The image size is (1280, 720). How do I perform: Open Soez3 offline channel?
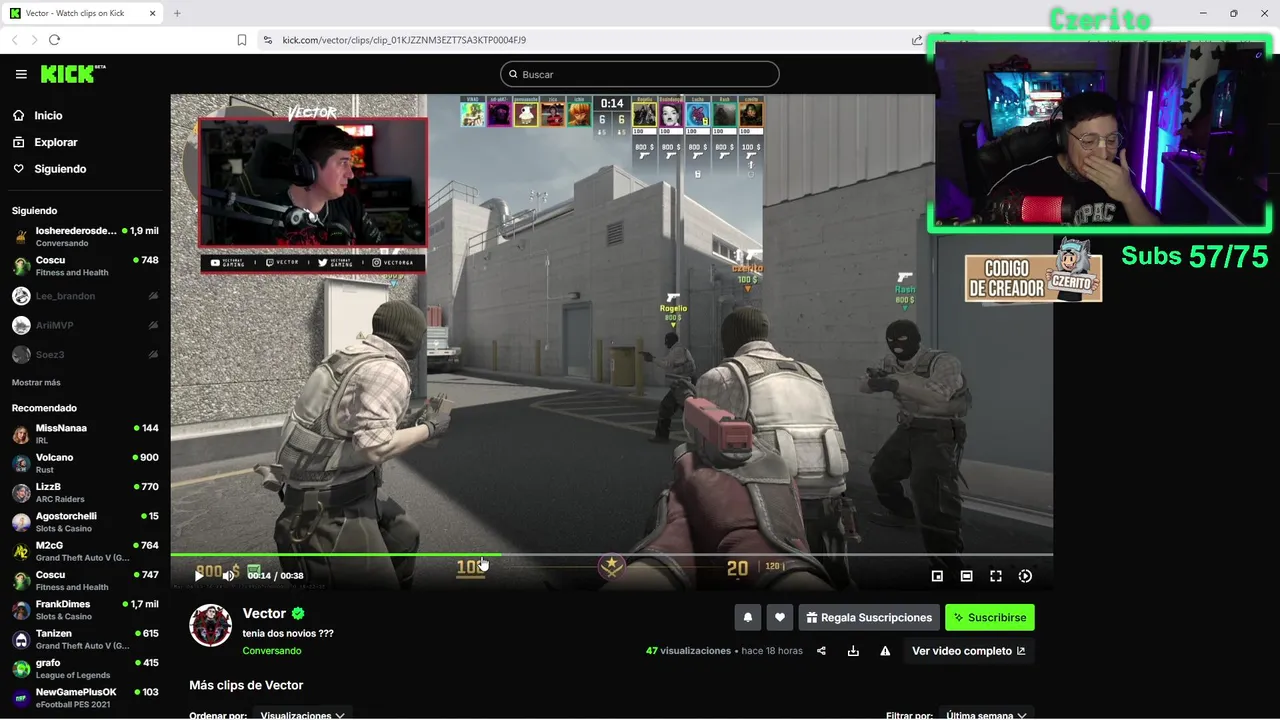pyautogui.click(x=85, y=354)
